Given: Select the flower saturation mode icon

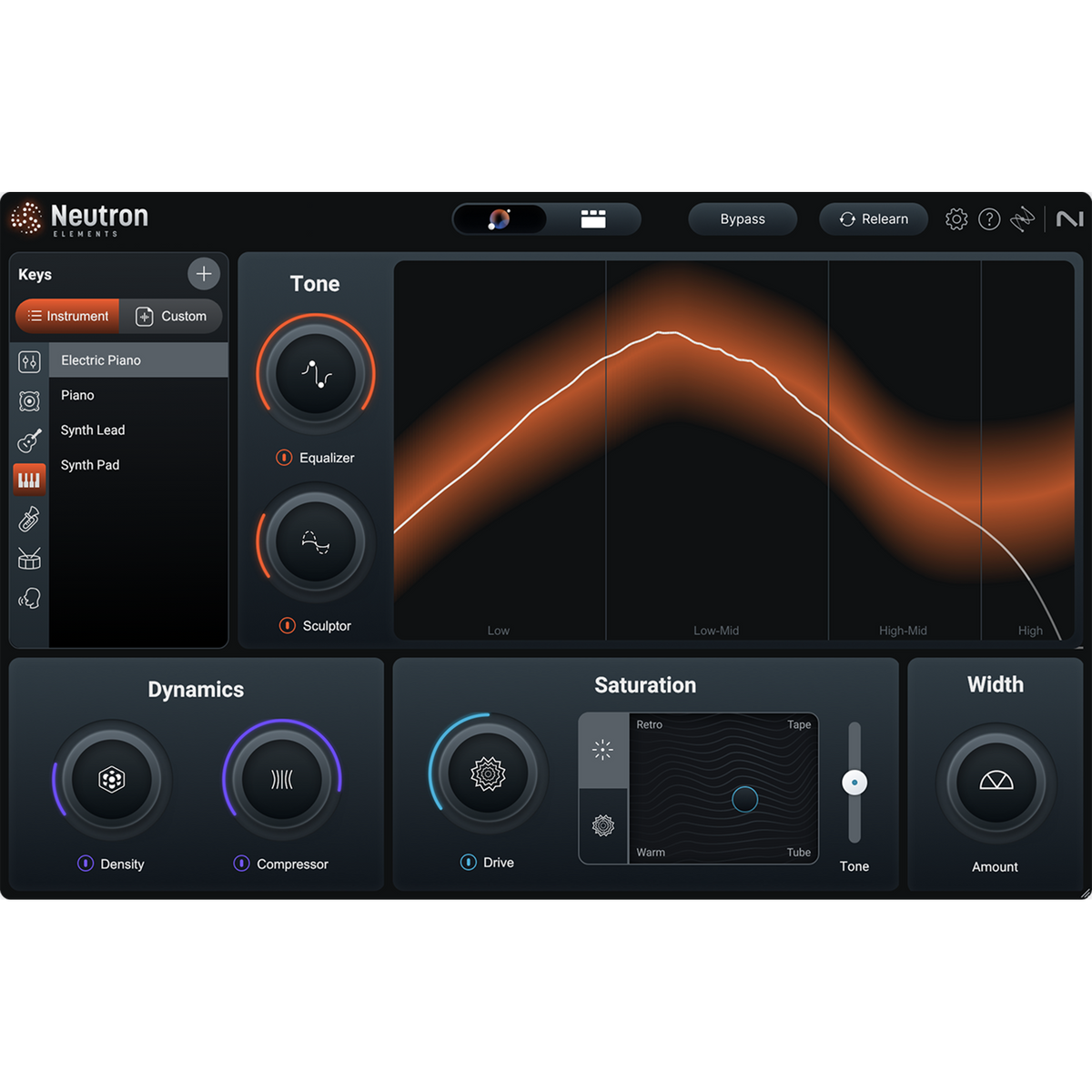Looking at the screenshot, I should (603, 825).
